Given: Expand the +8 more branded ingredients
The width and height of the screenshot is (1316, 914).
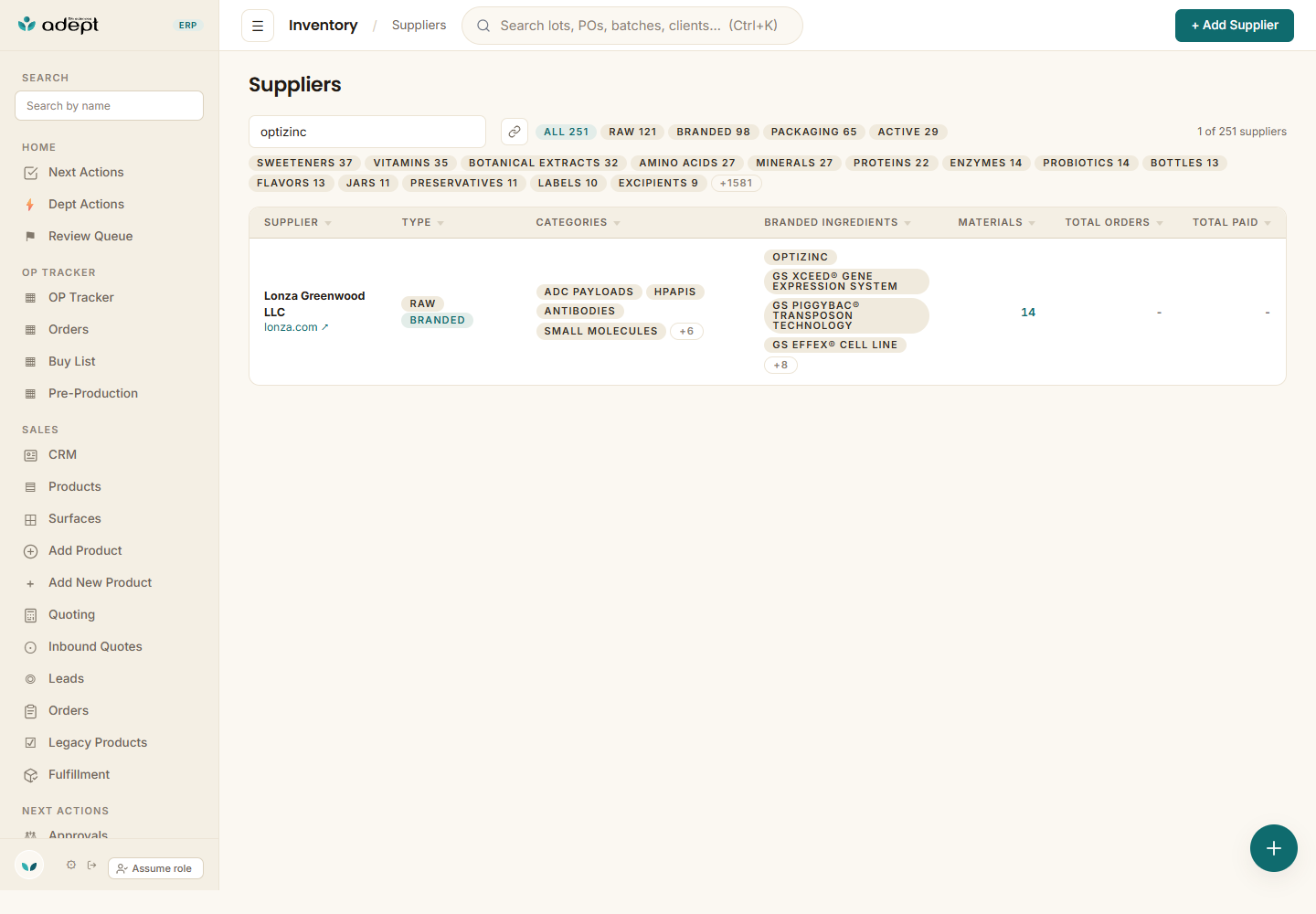Looking at the screenshot, I should coord(780,365).
